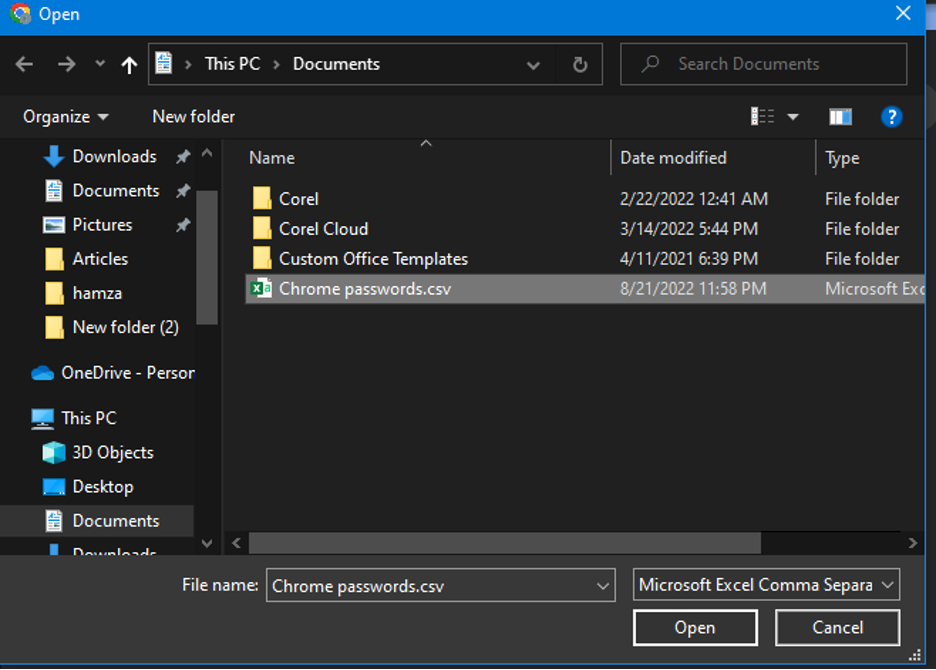Go up one folder level

tap(129, 64)
